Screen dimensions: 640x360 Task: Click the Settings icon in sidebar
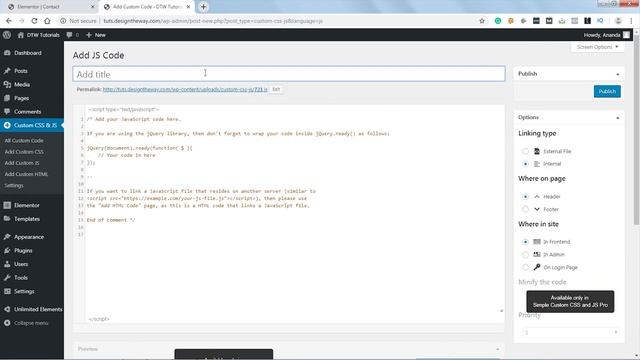tap(7, 291)
